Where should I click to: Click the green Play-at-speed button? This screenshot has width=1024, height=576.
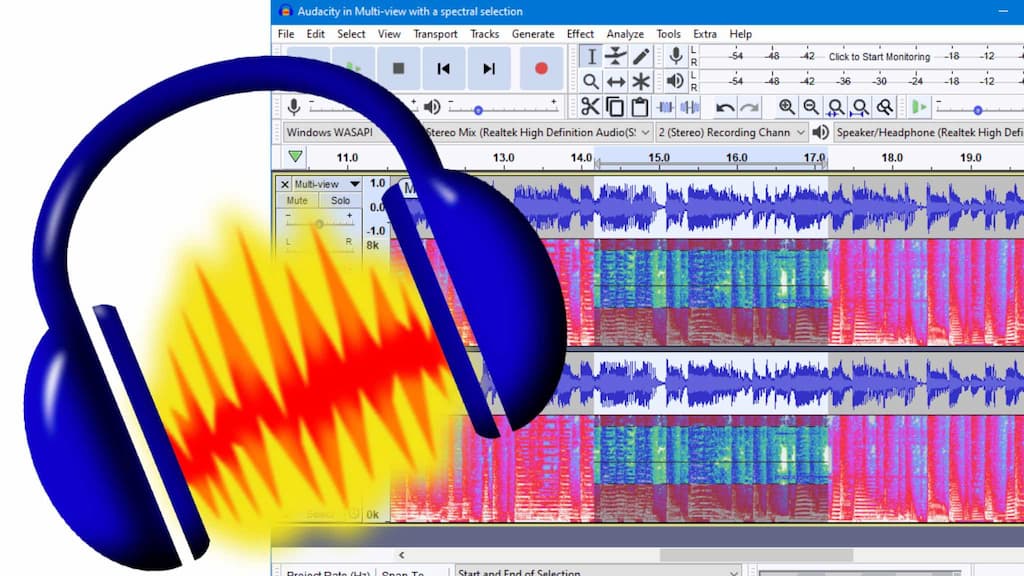(919, 106)
